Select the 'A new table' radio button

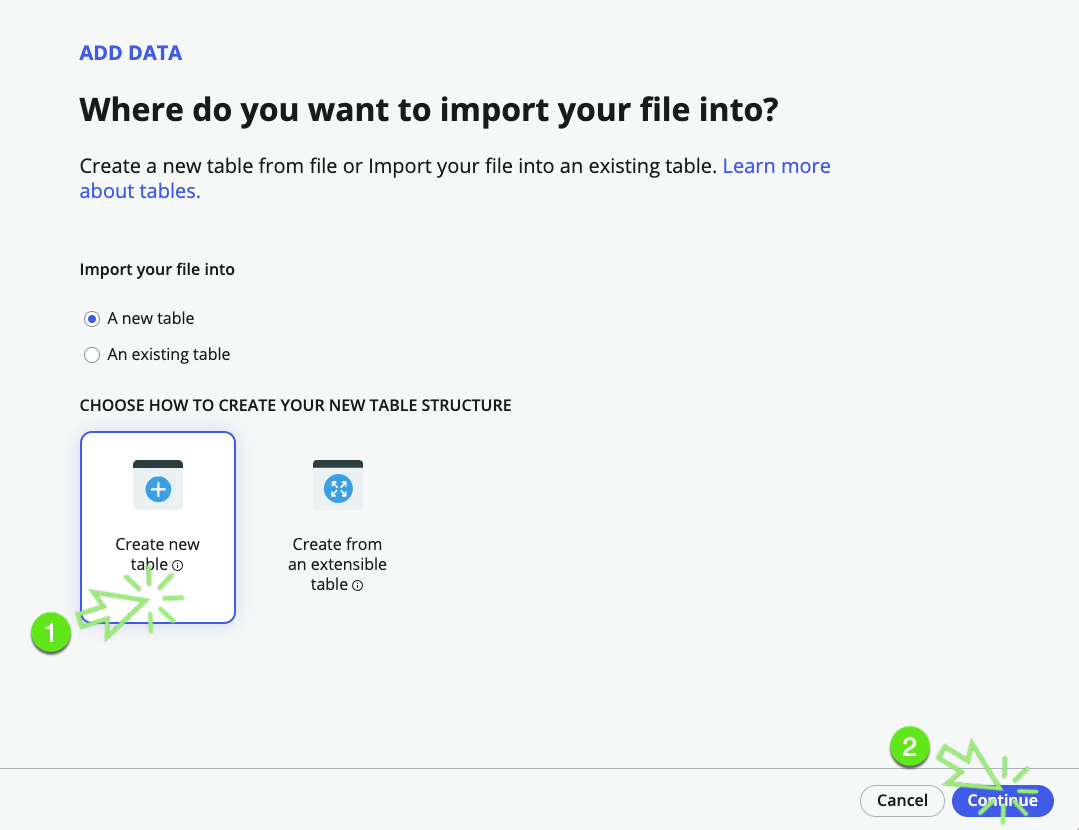[92, 319]
